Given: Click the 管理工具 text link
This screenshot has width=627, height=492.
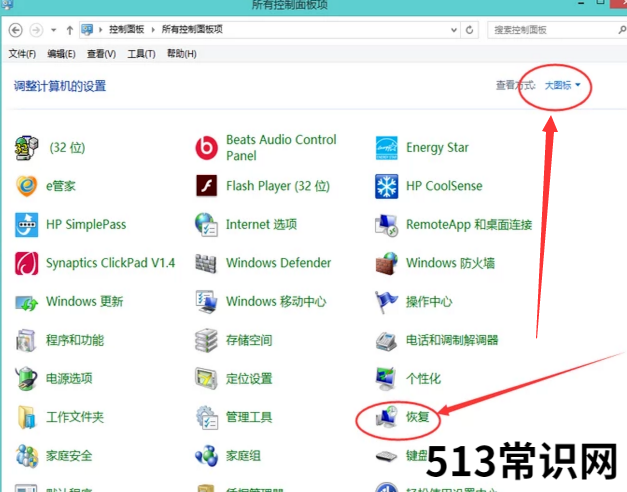Looking at the screenshot, I should (249, 417).
